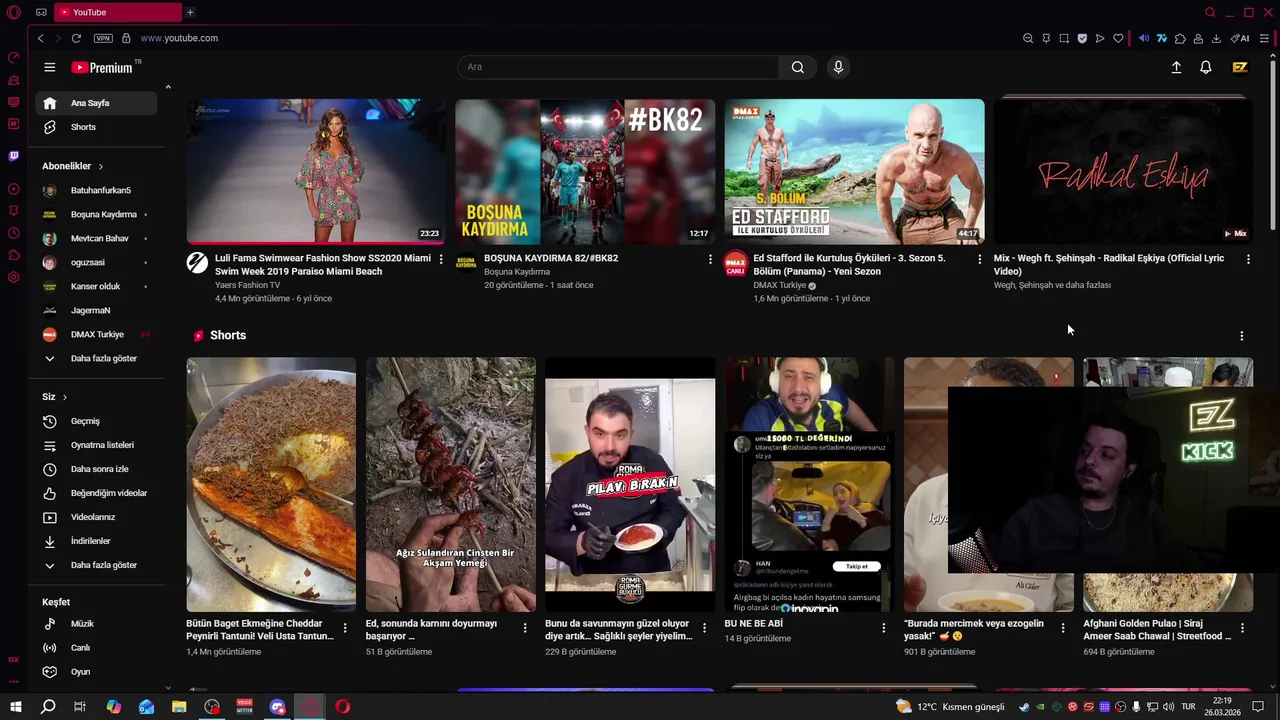The image size is (1280, 720).
Task: Open the upload/create icon in YouTube header
Action: 1176,67
